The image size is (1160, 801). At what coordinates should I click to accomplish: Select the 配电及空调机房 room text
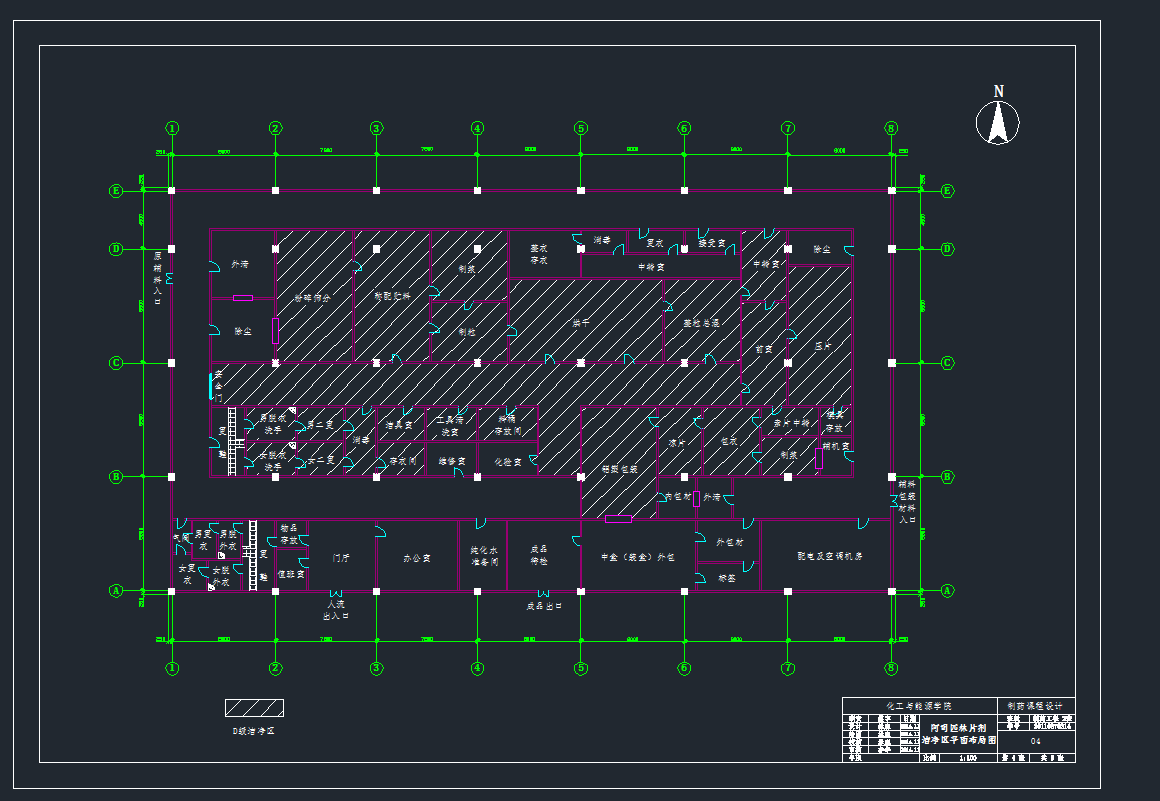pyautogui.click(x=829, y=556)
